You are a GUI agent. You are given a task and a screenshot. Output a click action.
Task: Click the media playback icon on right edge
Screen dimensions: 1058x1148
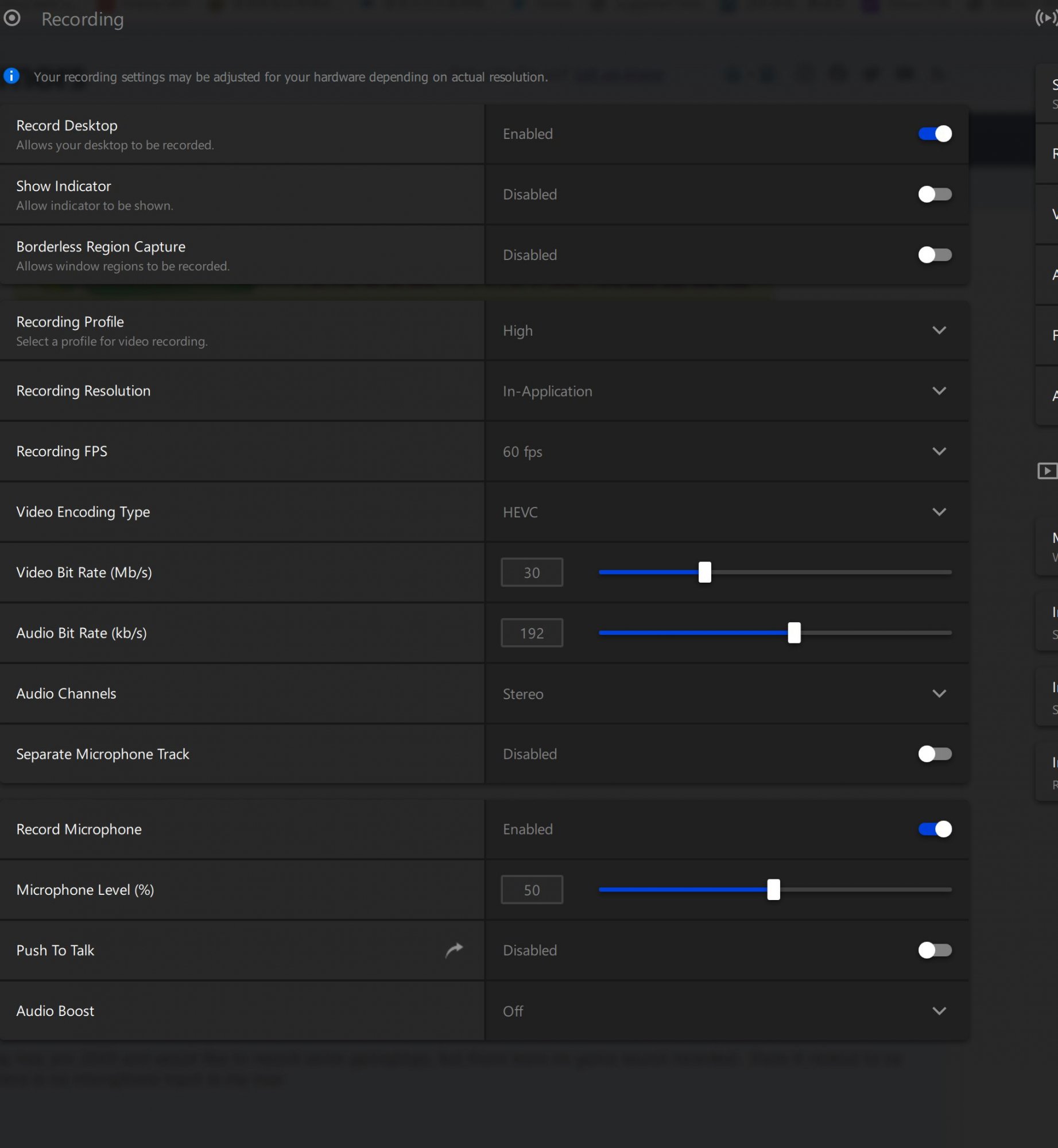[1047, 471]
